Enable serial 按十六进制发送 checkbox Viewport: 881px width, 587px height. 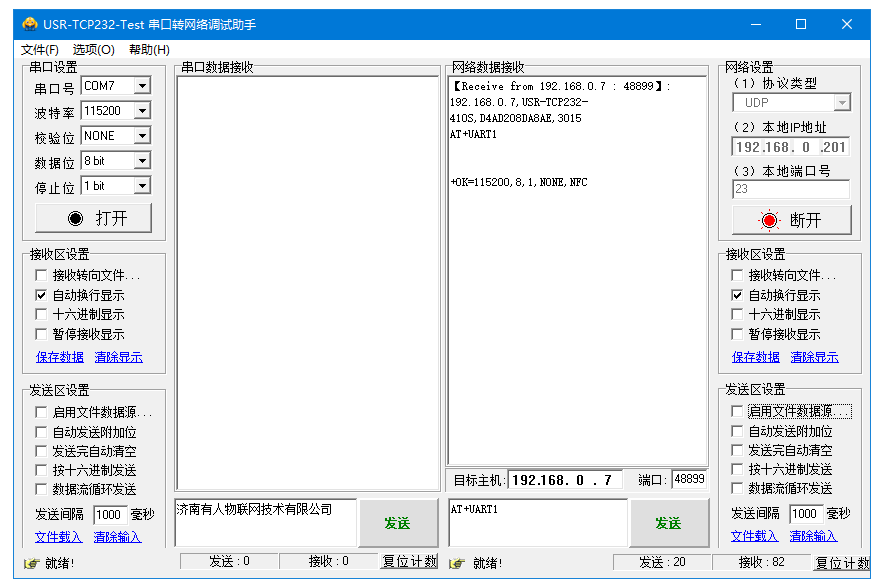tap(41, 470)
